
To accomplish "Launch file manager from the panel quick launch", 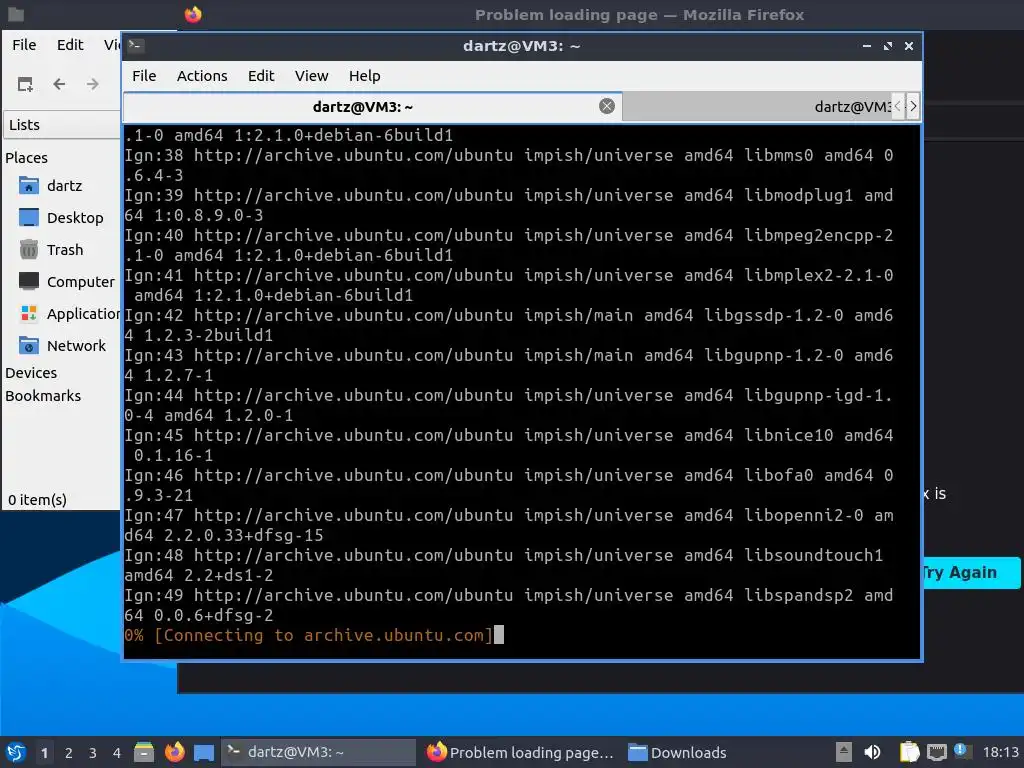I will [144, 752].
